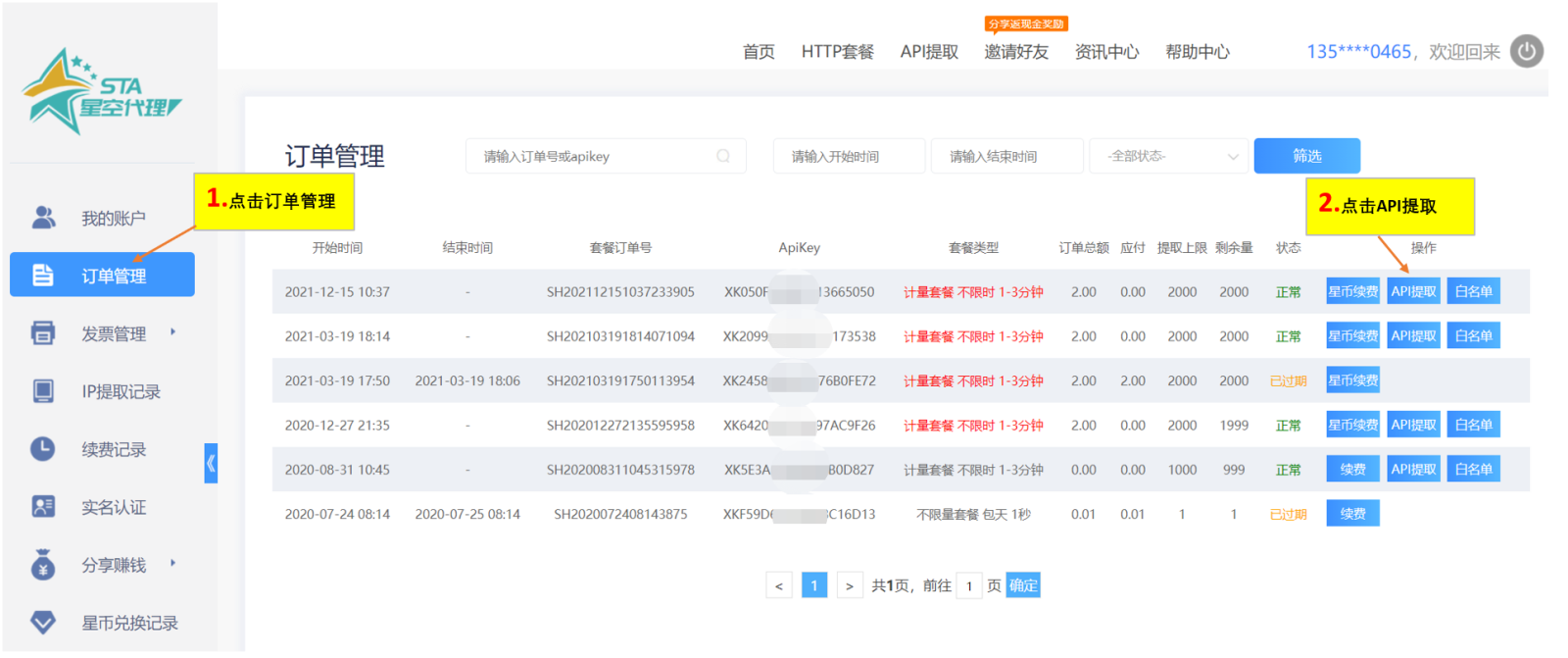Click the 套餐订单号 column header

coord(620,247)
